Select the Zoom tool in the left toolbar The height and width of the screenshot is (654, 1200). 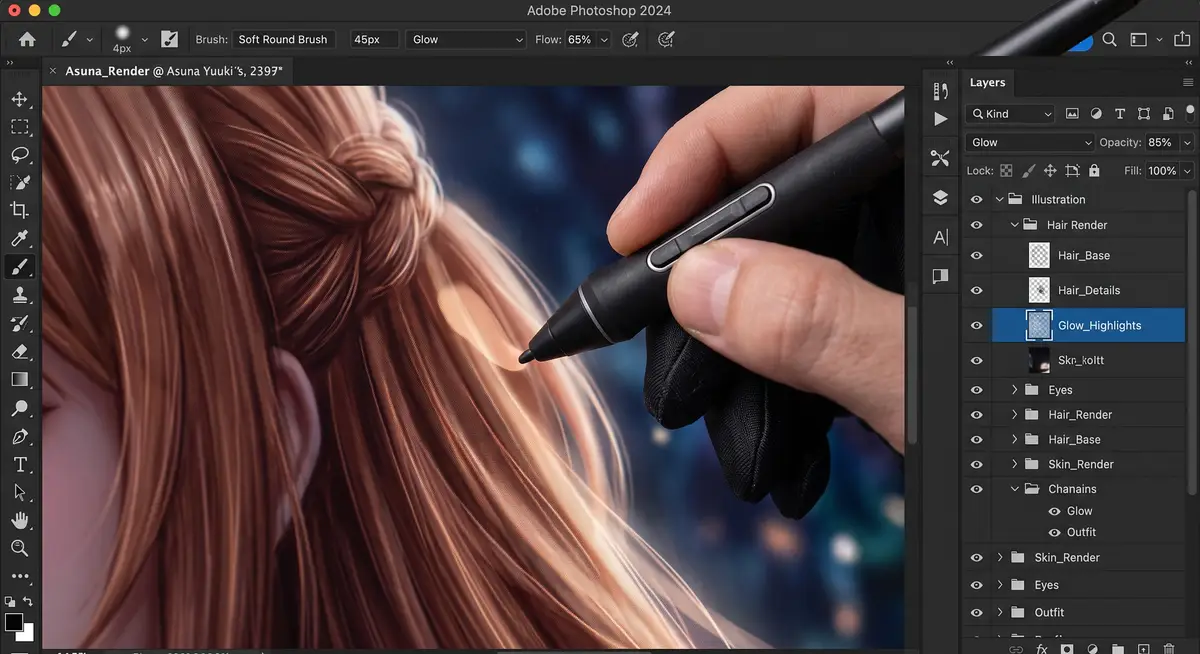pos(19,548)
